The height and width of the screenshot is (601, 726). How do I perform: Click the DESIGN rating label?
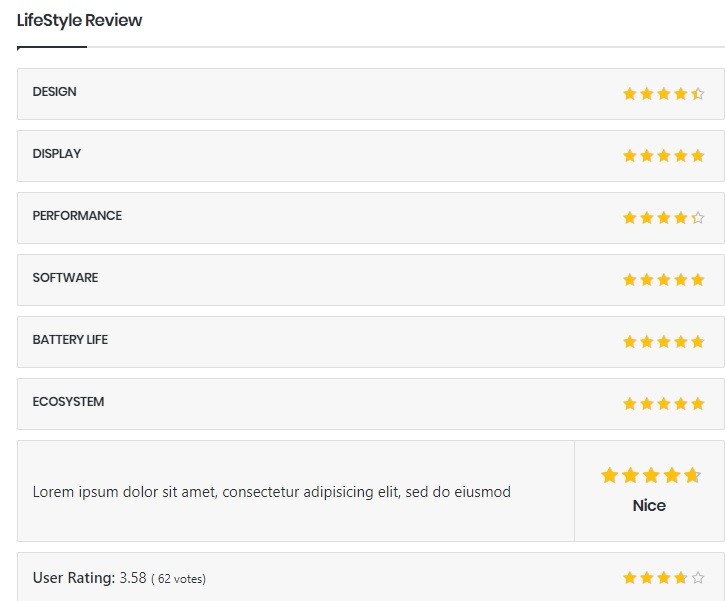tap(55, 92)
